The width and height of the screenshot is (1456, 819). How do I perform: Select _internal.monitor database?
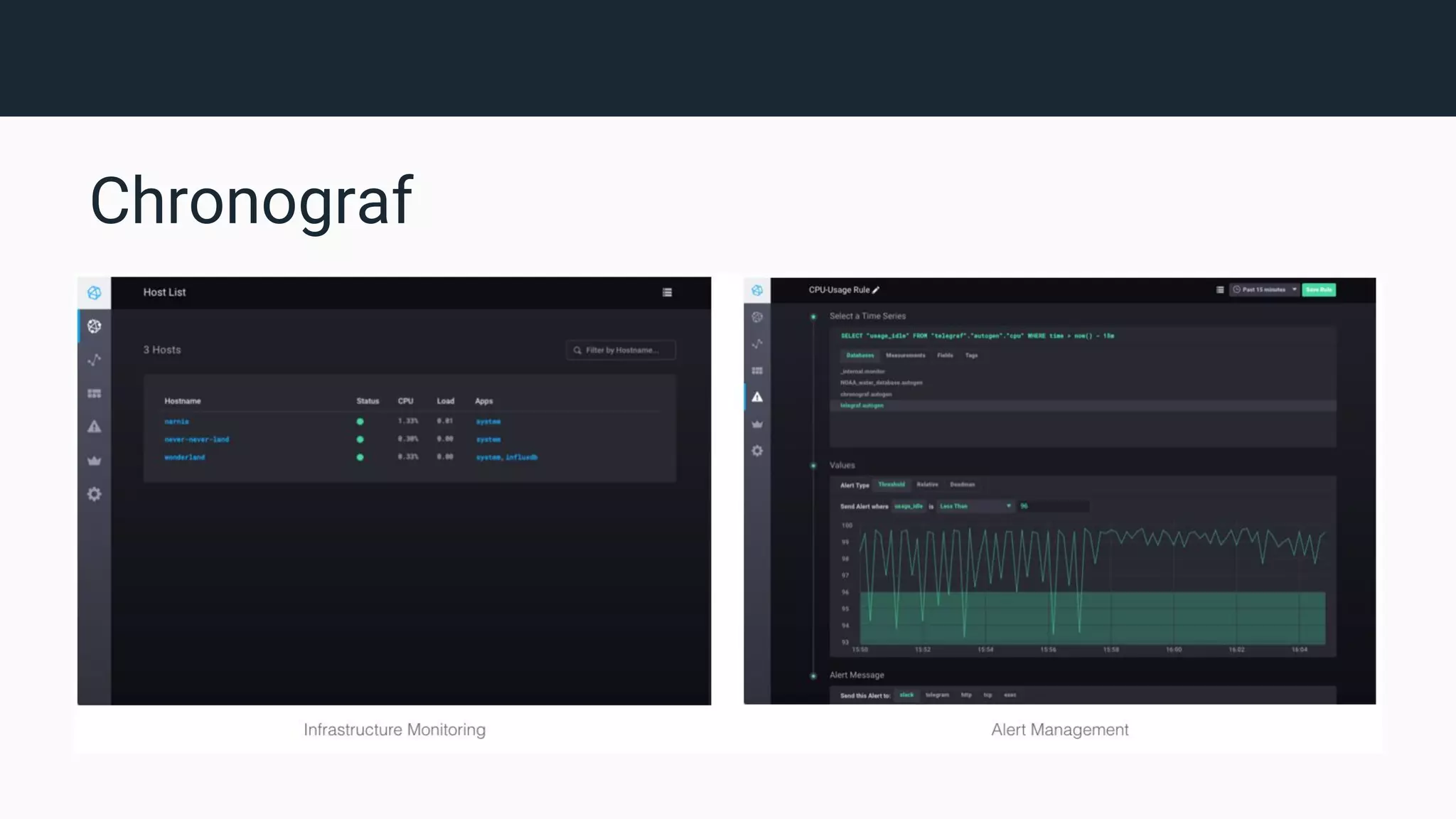tap(862, 371)
